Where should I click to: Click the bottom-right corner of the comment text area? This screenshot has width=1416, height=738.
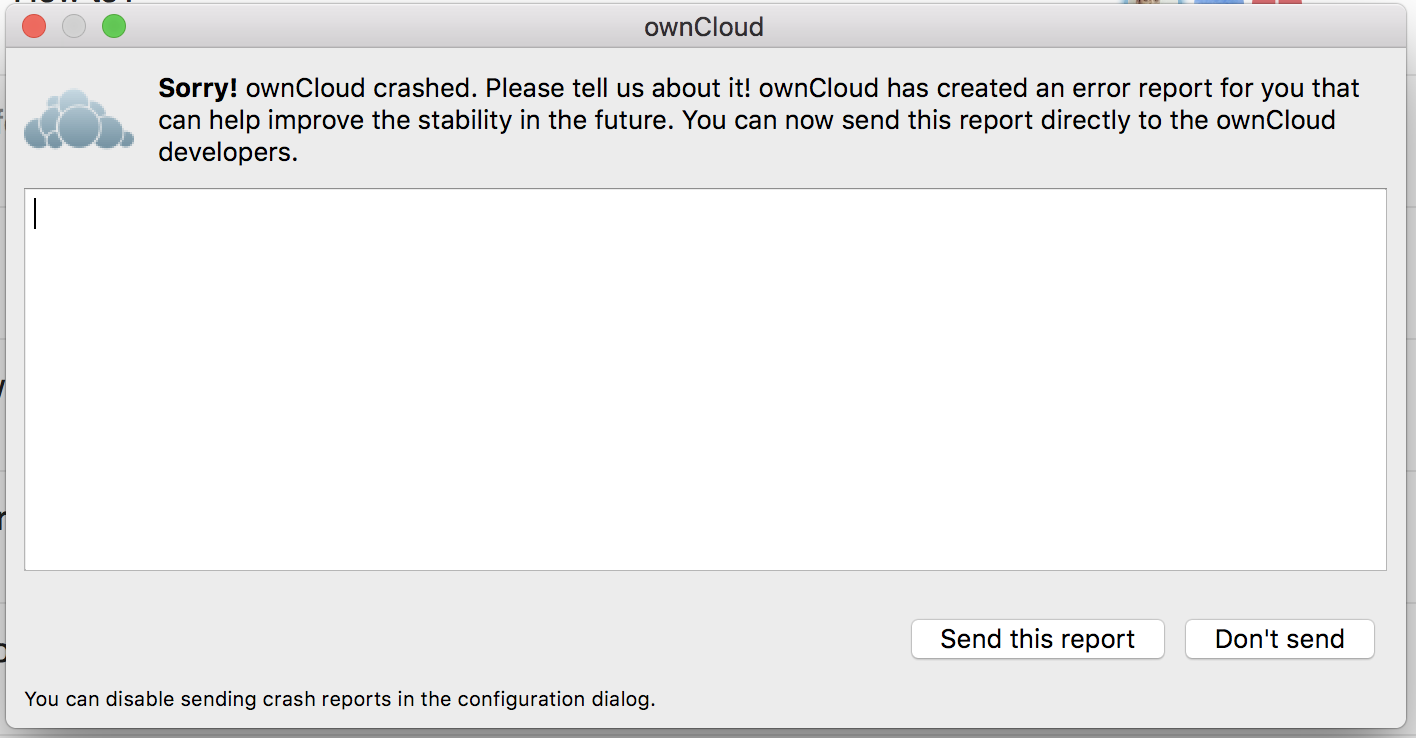[x=1380, y=564]
